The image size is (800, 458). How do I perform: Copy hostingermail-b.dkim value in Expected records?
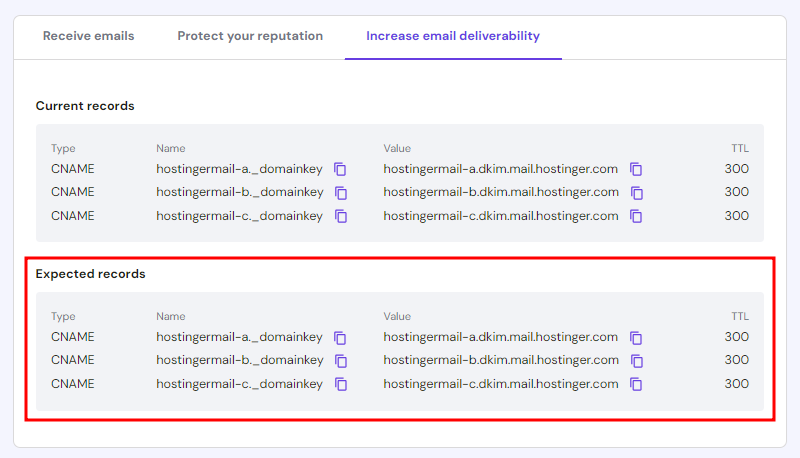pyautogui.click(x=636, y=361)
